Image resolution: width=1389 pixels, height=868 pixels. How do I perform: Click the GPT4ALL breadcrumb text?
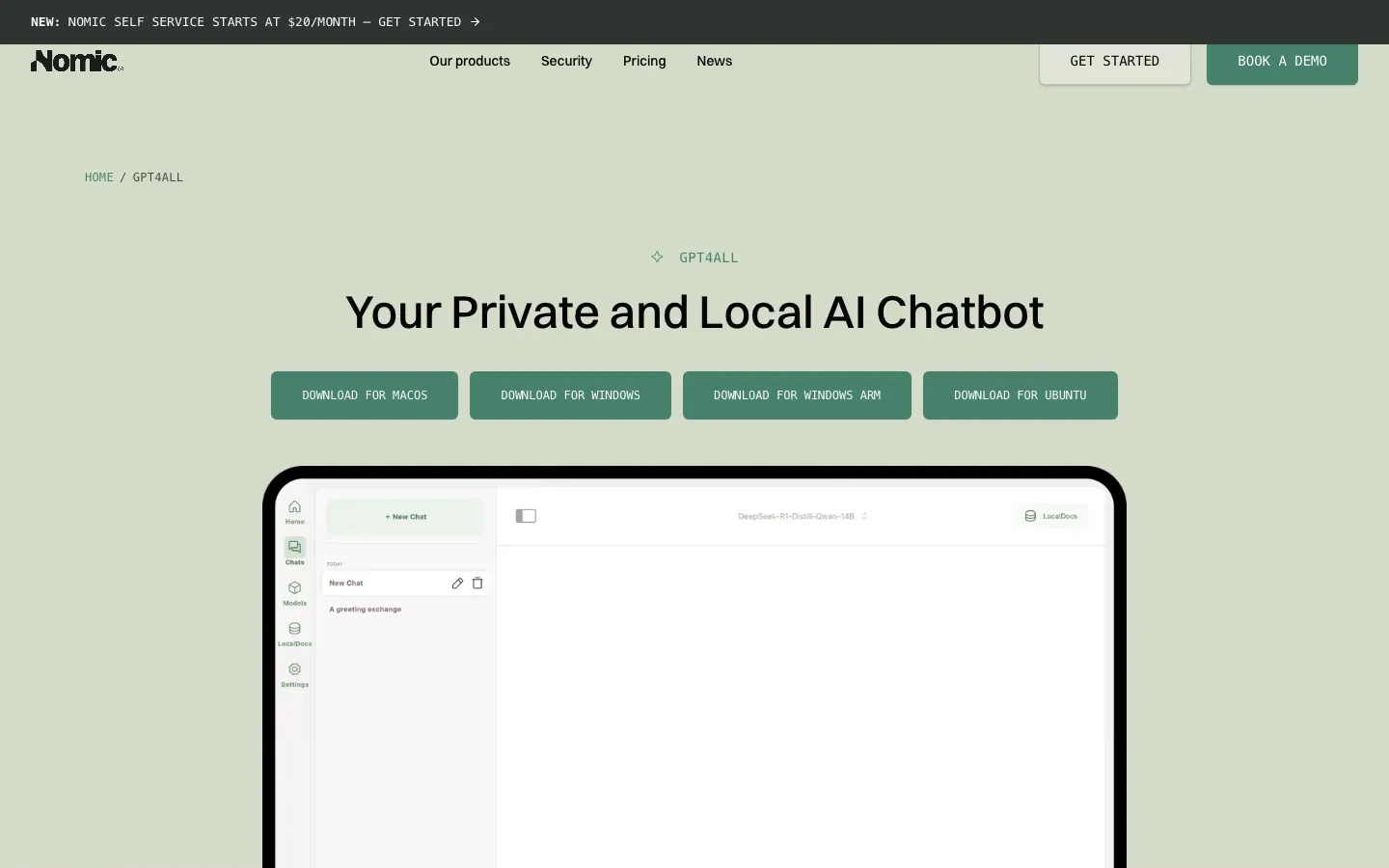click(x=158, y=176)
